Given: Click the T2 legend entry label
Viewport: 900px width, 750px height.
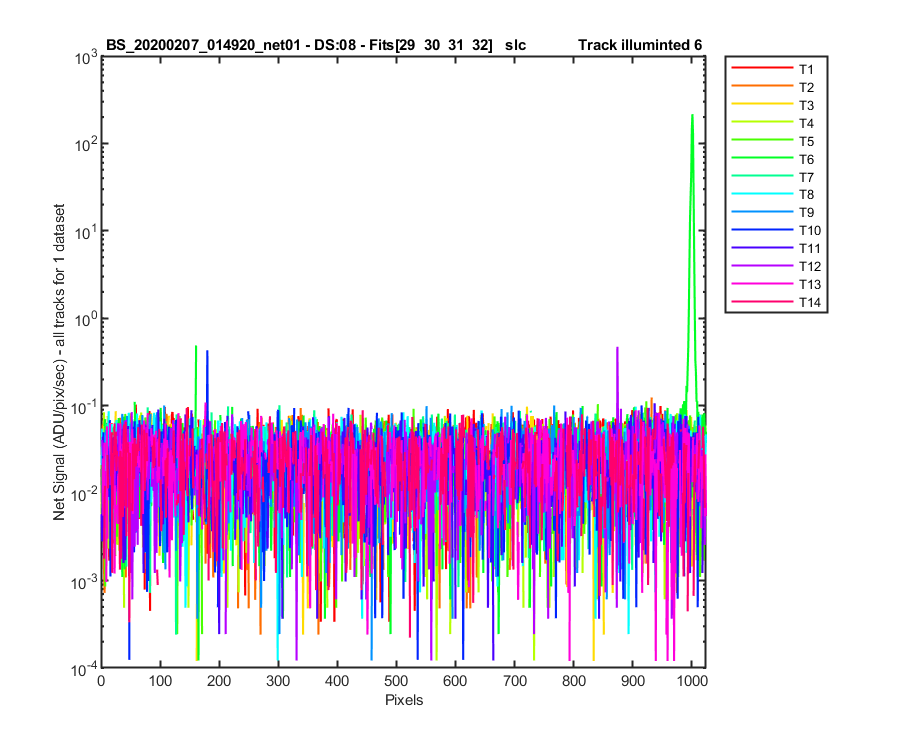Looking at the screenshot, I should (806, 87).
